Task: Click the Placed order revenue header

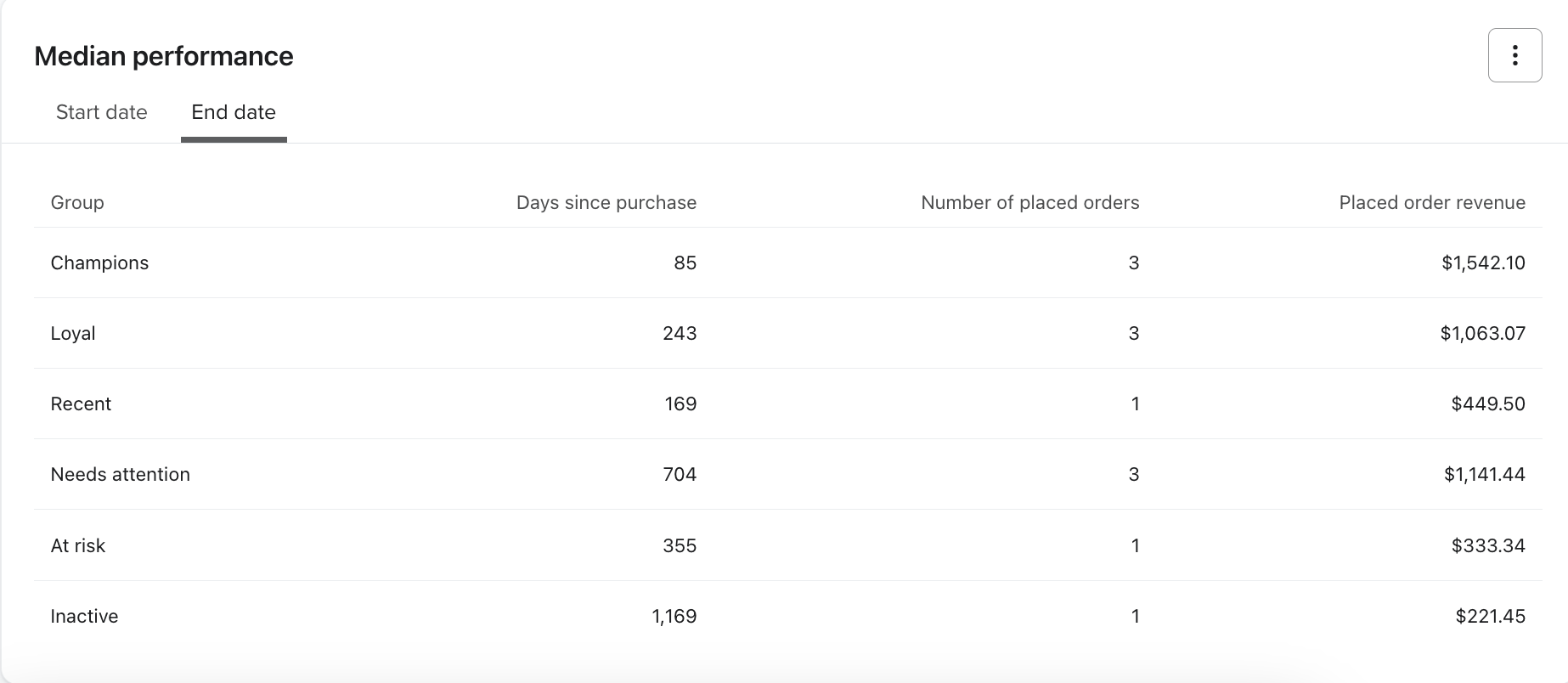Action: tap(1431, 202)
